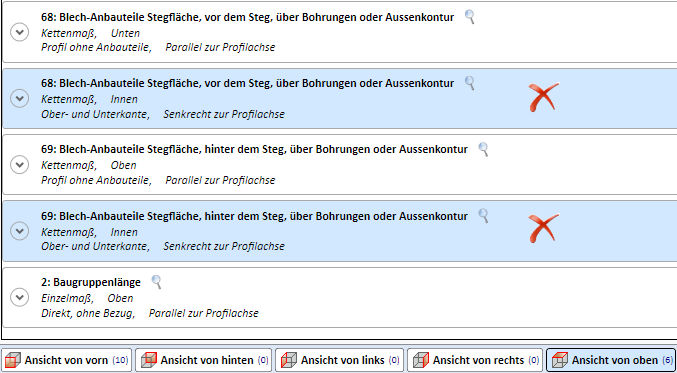The height and width of the screenshot is (373, 677).
Task: Switch to Ansicht von oben tab
Action: coord(611,360)
